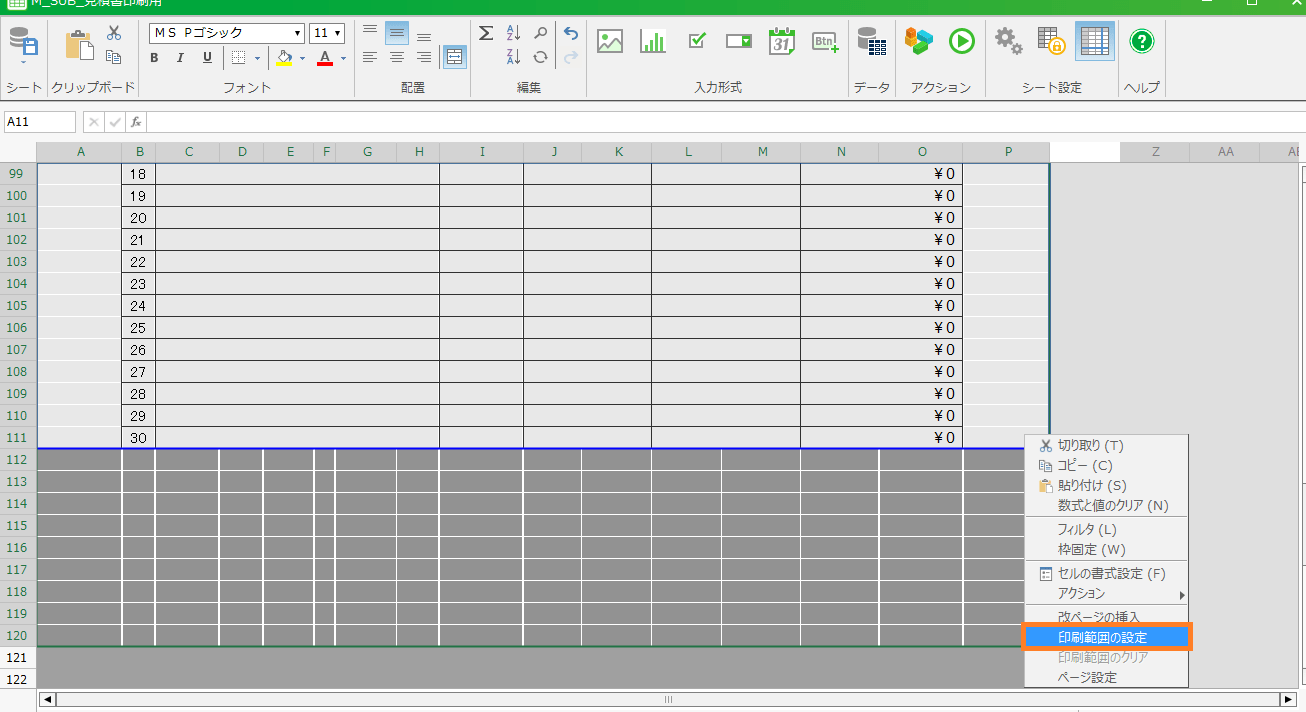Open the green Help question icon
Image resolution: width=1306 pixels, height=712 pixels.
click(1141, 41)
